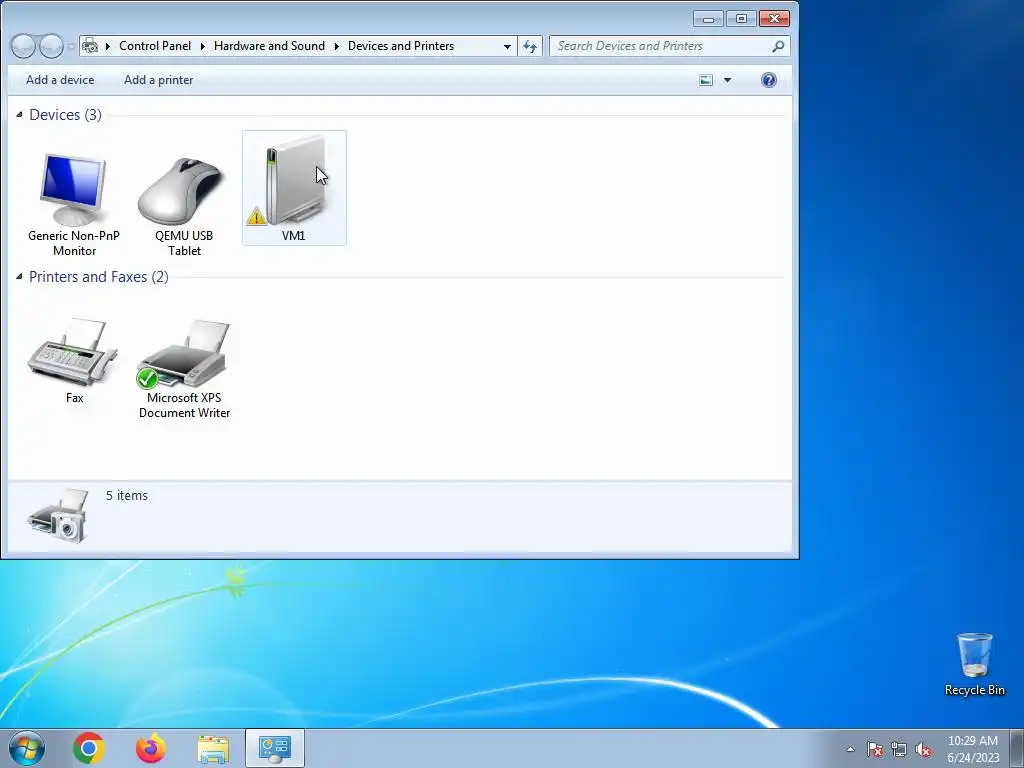Image resolution: width=1024 pixels, height=768 pixels.
Task: Expand the arrow after Control Panel breadcrumb
Action: pyautogui.click(x=202, y=46)
